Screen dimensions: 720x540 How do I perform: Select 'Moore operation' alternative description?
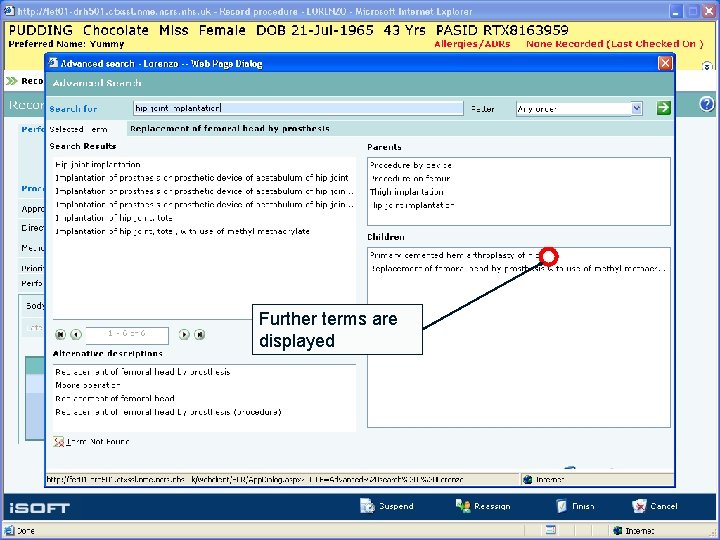(88, 385)
